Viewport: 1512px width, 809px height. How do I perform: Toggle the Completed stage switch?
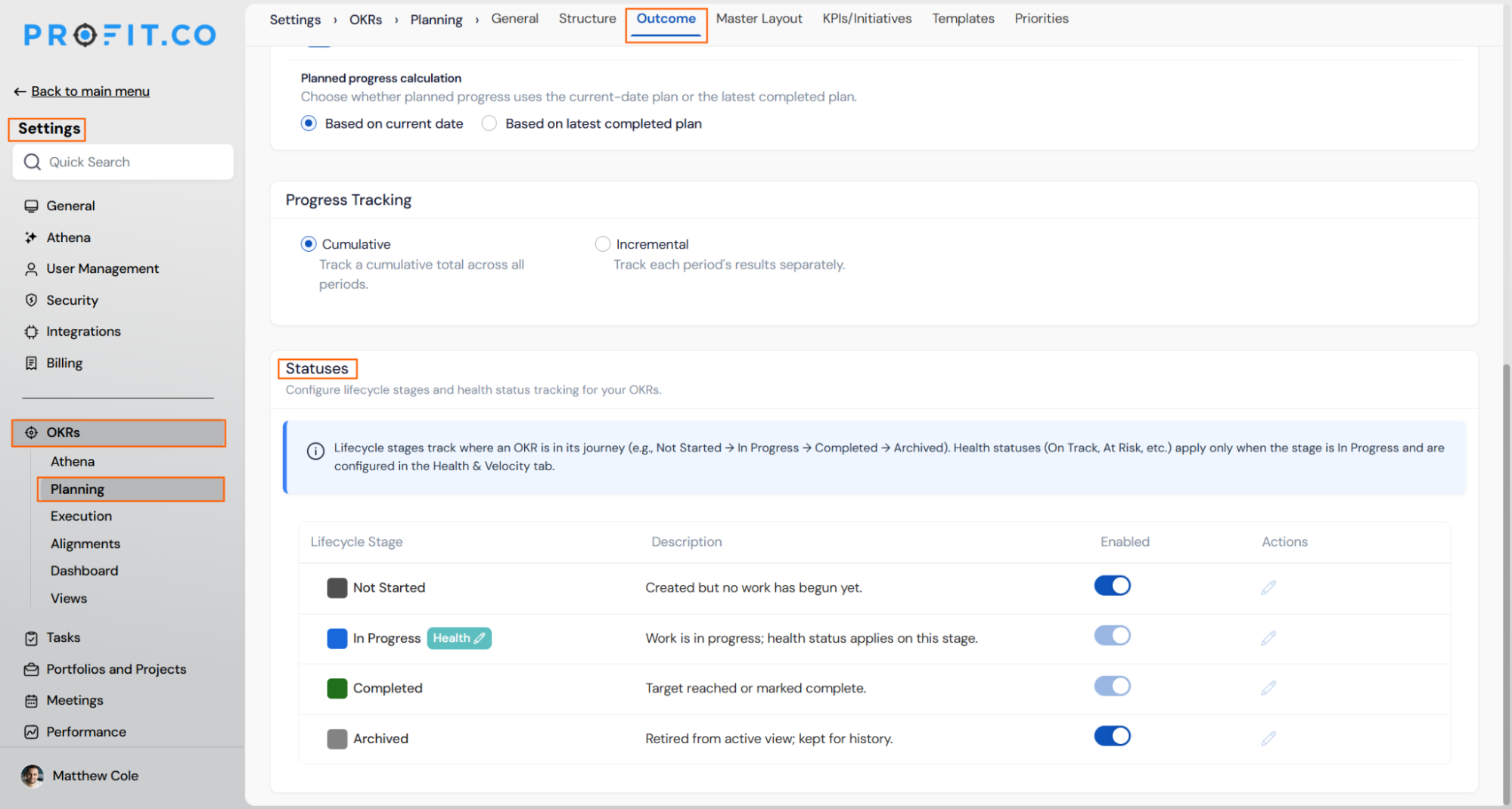click(1112, 687)
